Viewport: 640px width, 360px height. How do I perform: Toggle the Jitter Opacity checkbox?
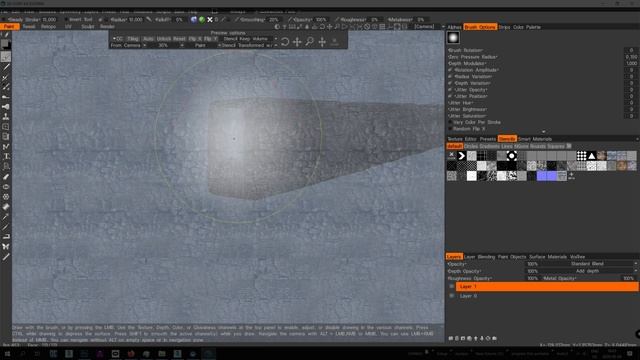click(450, 90)
